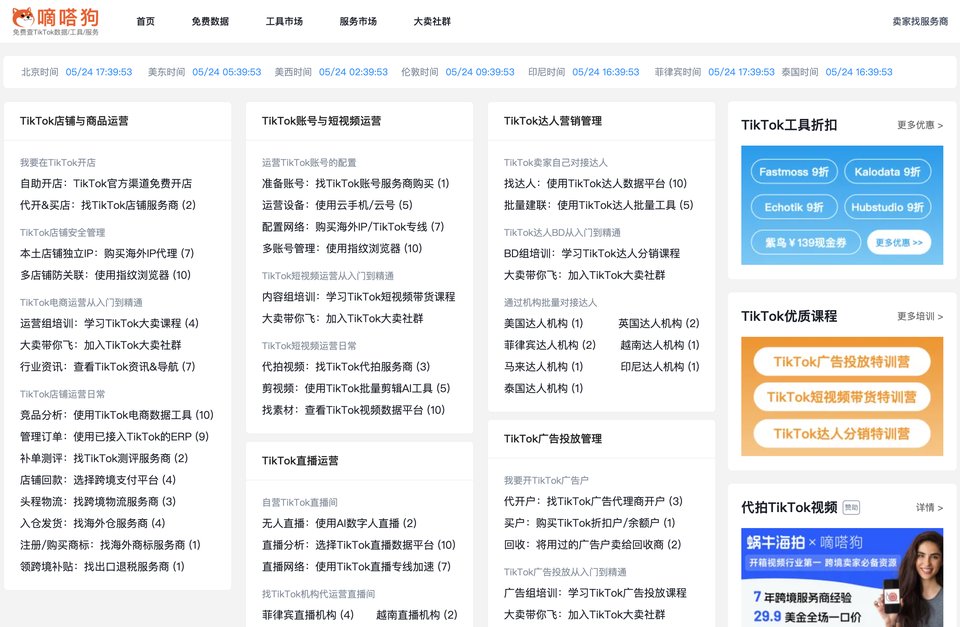Open the 蜗牛海拍 × 嘀嗒狗 ad banner

[x=842, y=577]
